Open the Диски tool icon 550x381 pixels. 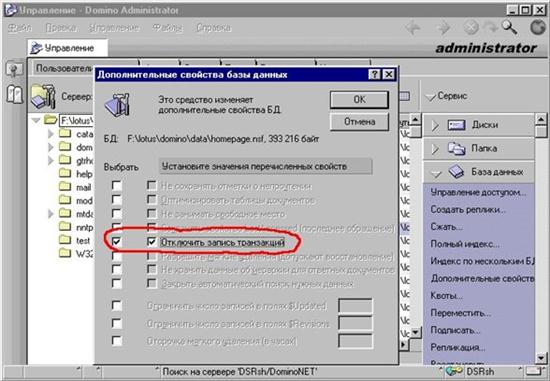click(x=456, y=125)
